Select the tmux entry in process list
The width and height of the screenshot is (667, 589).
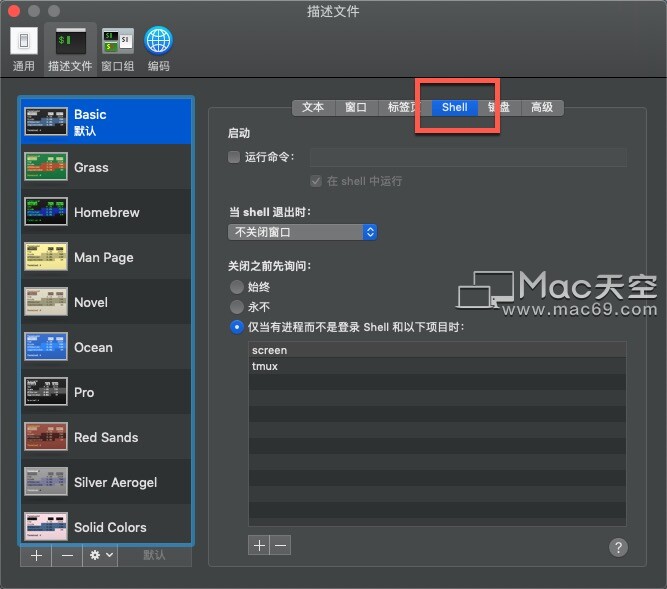[437, 366]
